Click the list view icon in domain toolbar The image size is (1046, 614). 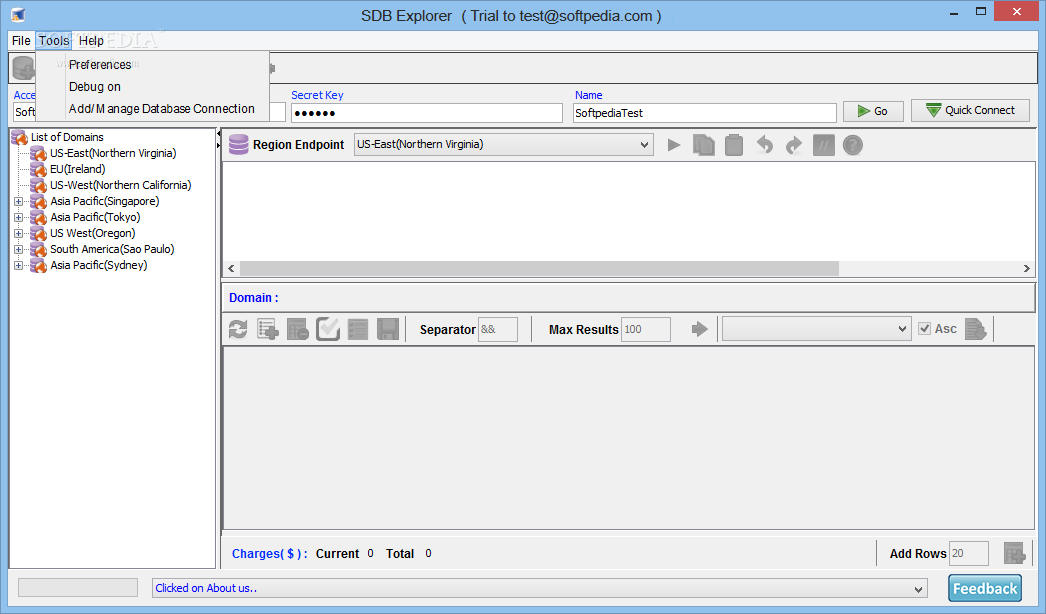358,329
